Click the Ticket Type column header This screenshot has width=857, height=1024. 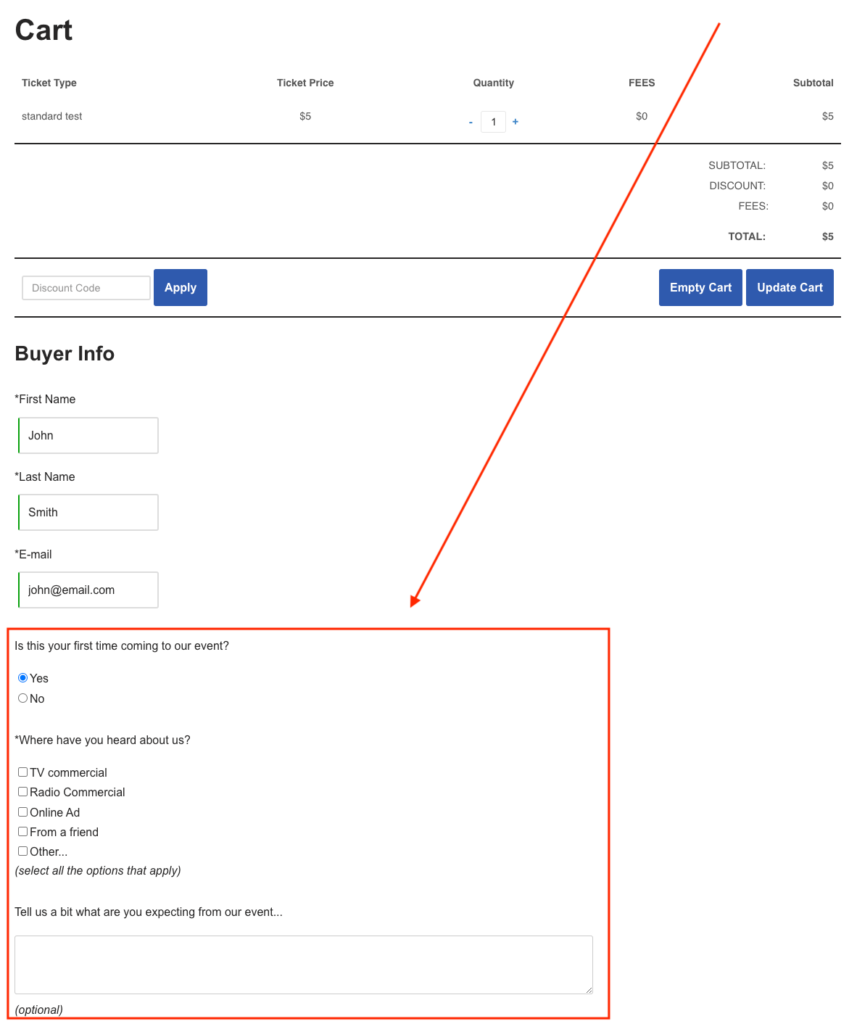49,83
